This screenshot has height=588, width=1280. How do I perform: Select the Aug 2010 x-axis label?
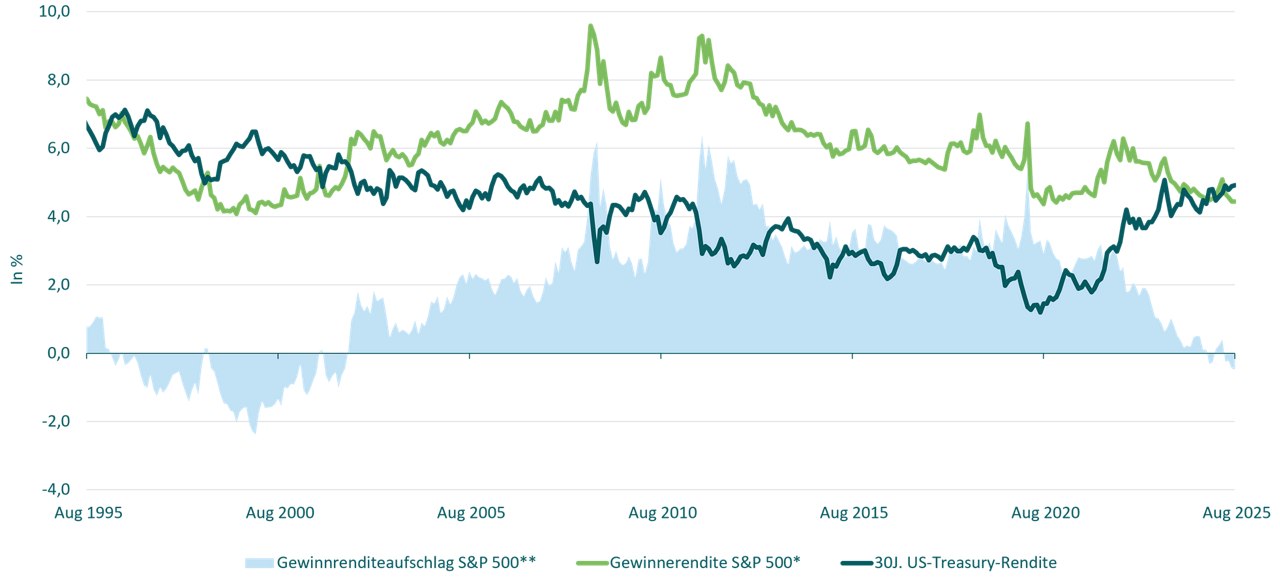click(x=661, y=513)
